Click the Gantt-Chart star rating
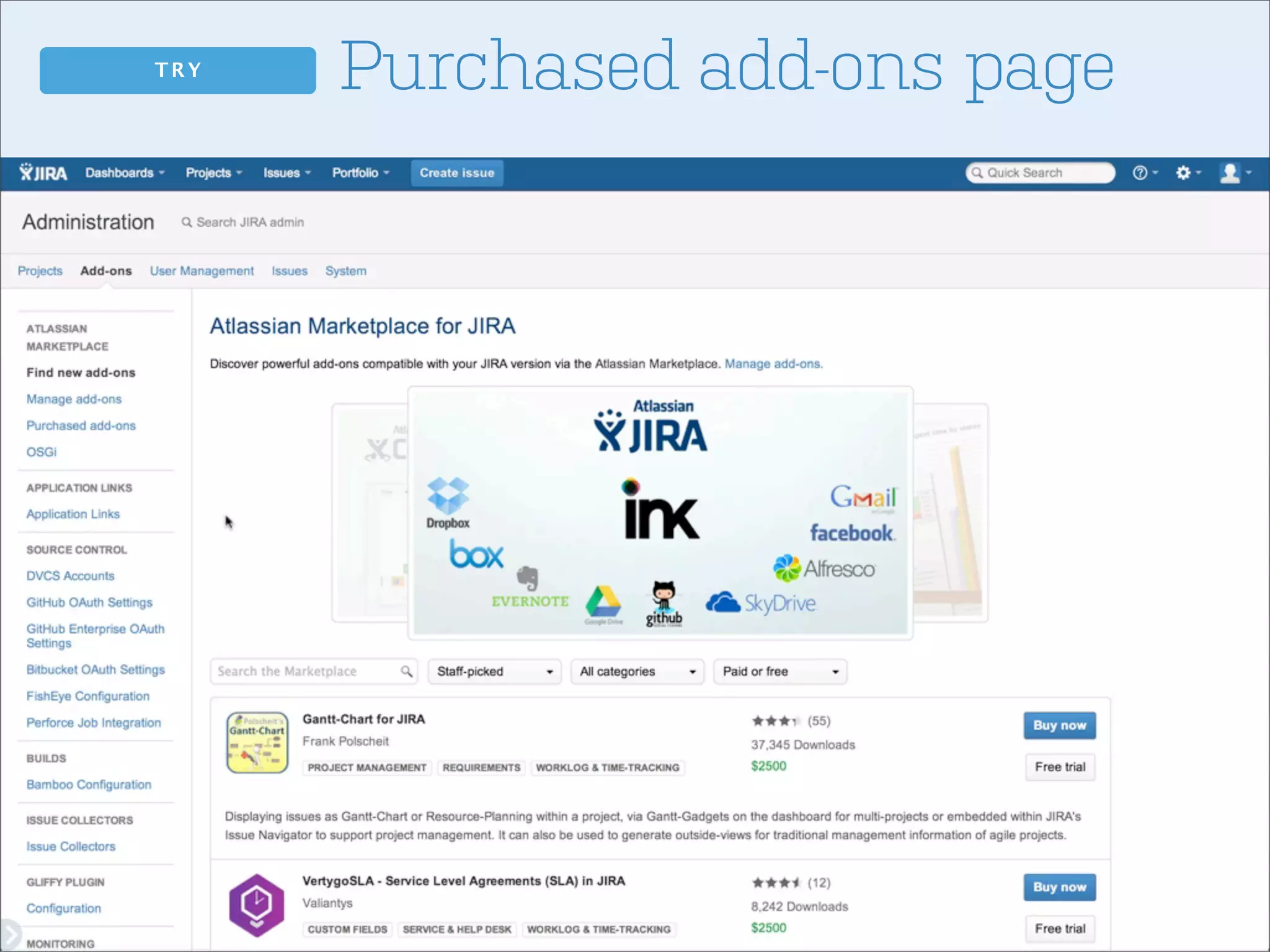Viewport: 1270px width, 952px height. (775, 721)
